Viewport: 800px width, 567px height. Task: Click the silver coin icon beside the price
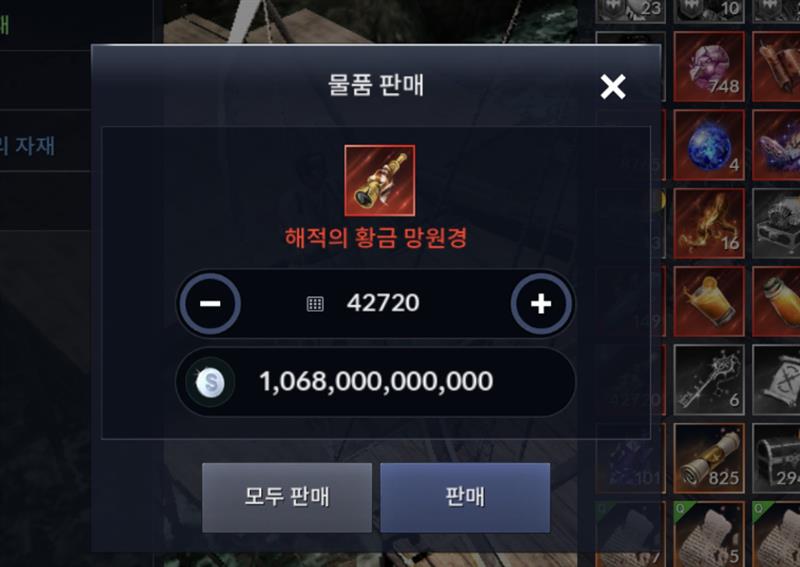coord(210,382)
